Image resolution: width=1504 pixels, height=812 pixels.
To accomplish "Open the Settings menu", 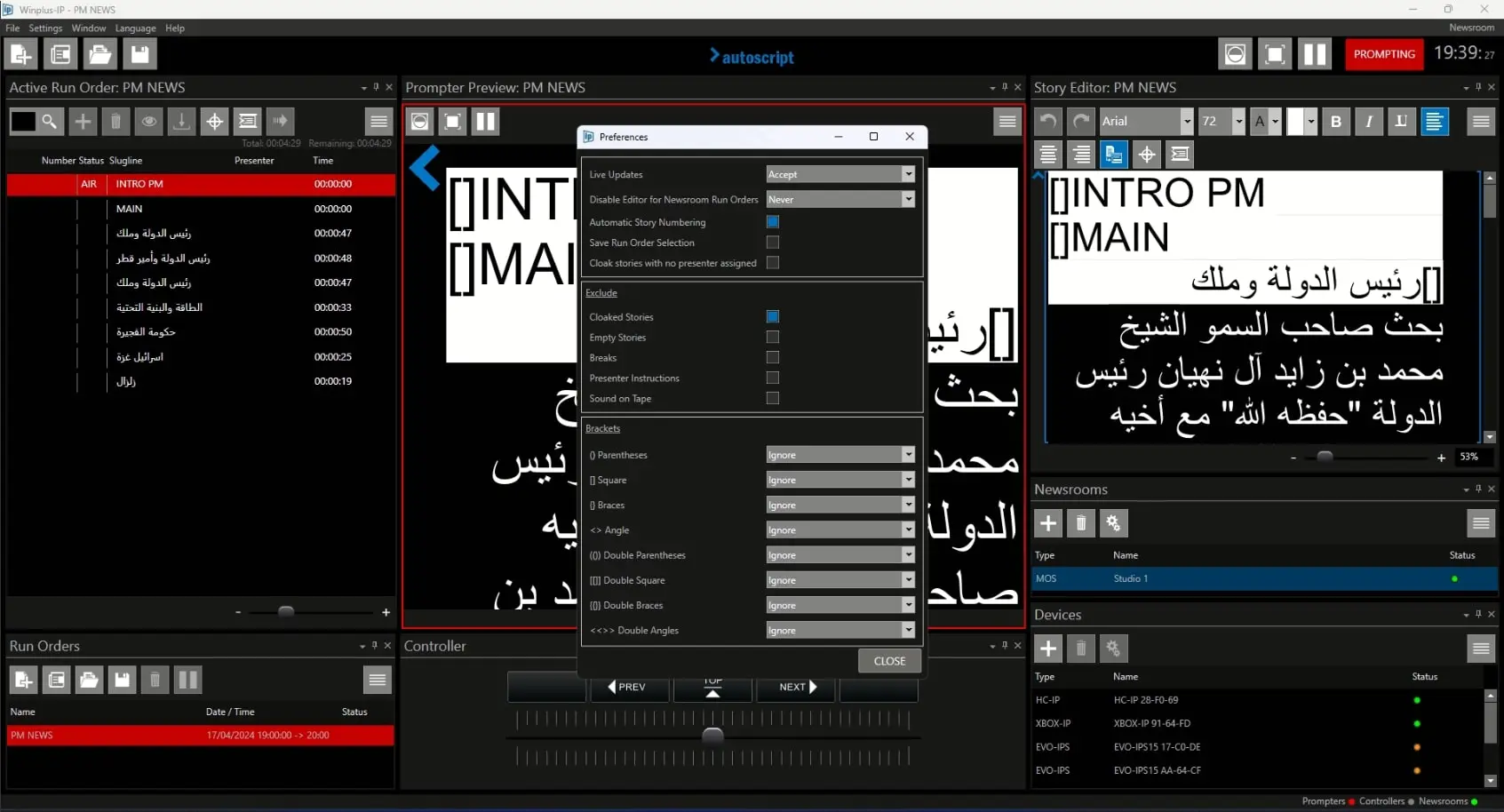I will pos(45,28).
